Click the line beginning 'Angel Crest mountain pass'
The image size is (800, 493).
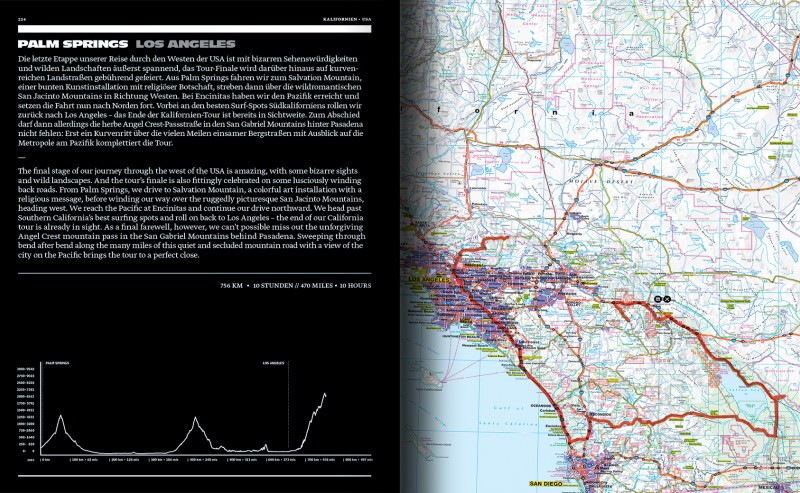[191, 236]
